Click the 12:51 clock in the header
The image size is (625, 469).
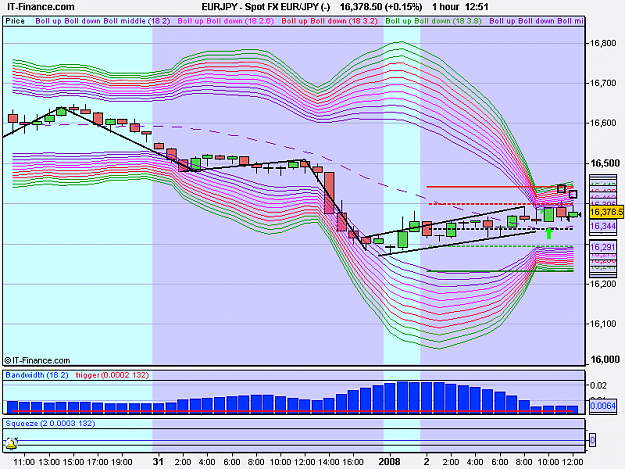point(476,7)
